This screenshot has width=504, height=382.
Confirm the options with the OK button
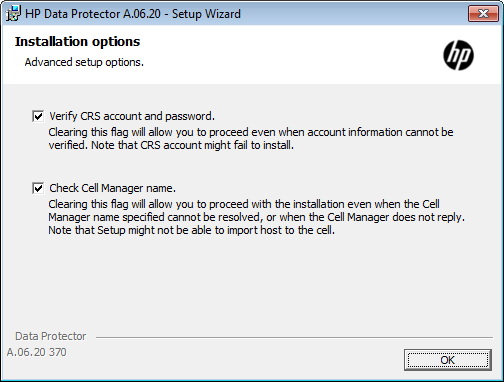click(x=448, y=360)
